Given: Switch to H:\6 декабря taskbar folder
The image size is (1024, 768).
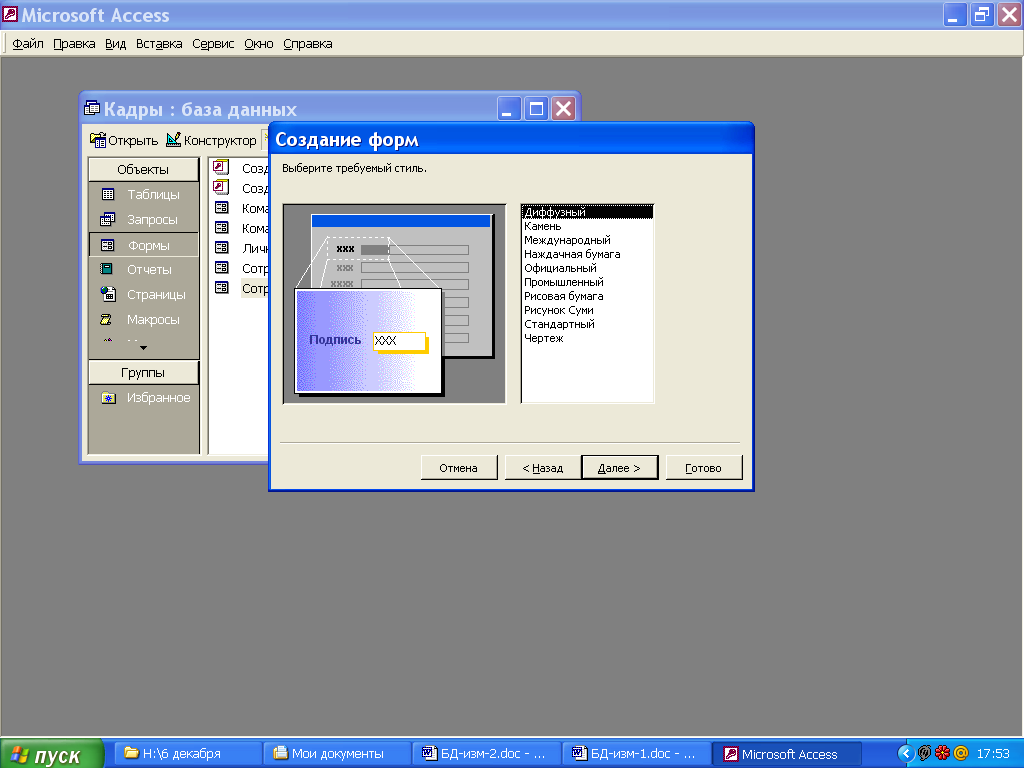Looking at the screenshot, I should pyautogui.click(x=187, y=754).
